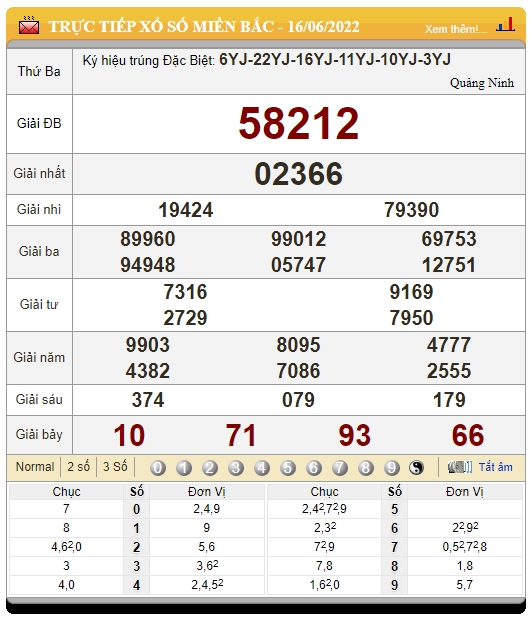531x619 pixels.
Task: Click the Quảng Ninh province link
Action: 482,83
